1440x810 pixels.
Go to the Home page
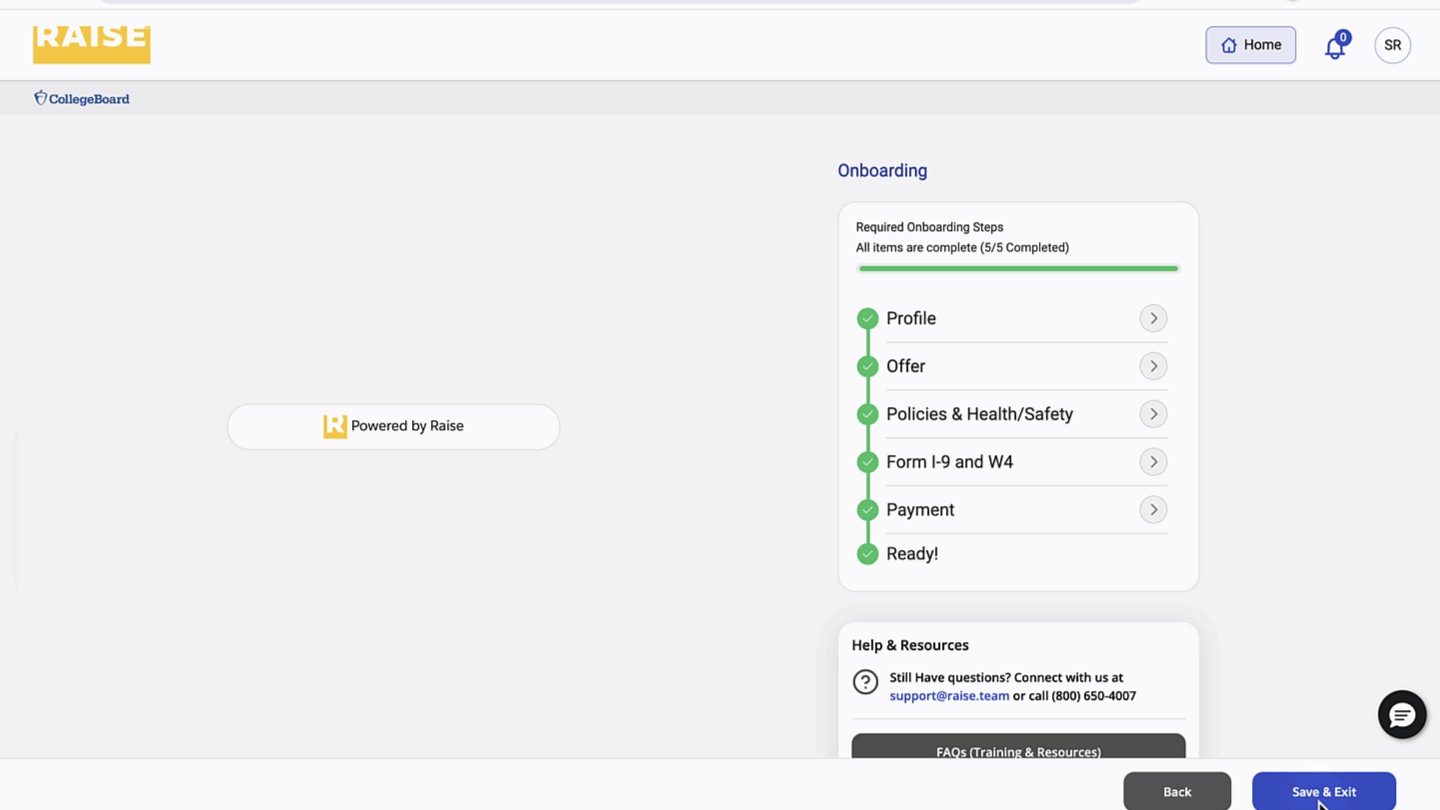click(1250, 45)
